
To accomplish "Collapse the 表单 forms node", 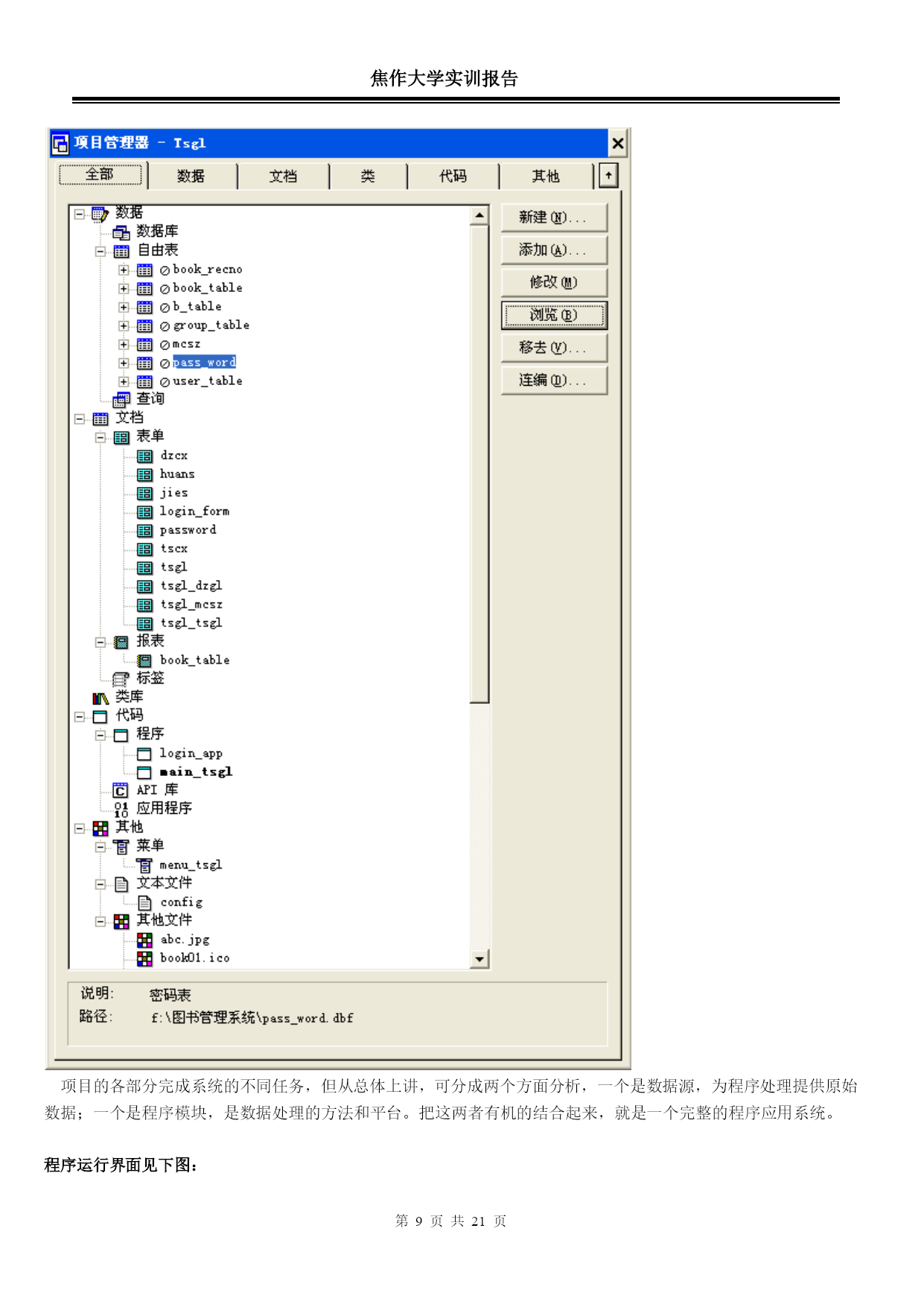I will (x=101, y=438).
